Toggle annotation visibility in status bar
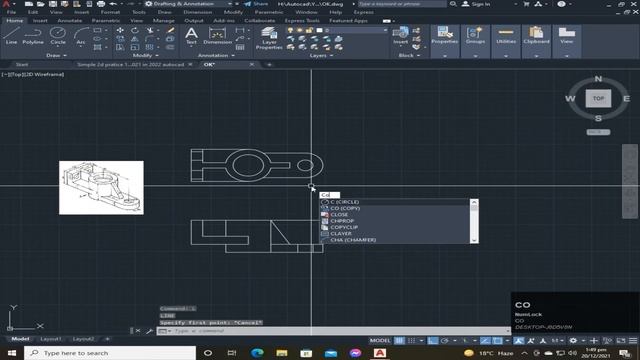This screenshot has height=360, width=640. click(519, 341)
